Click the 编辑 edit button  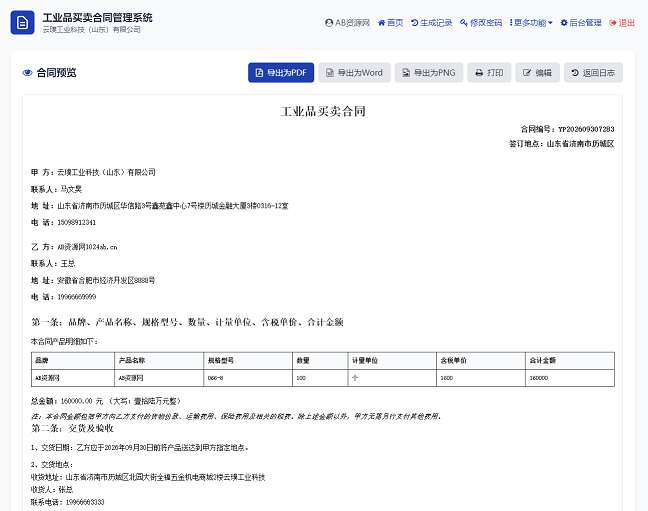pyautogui.click(x=537, y=73)
